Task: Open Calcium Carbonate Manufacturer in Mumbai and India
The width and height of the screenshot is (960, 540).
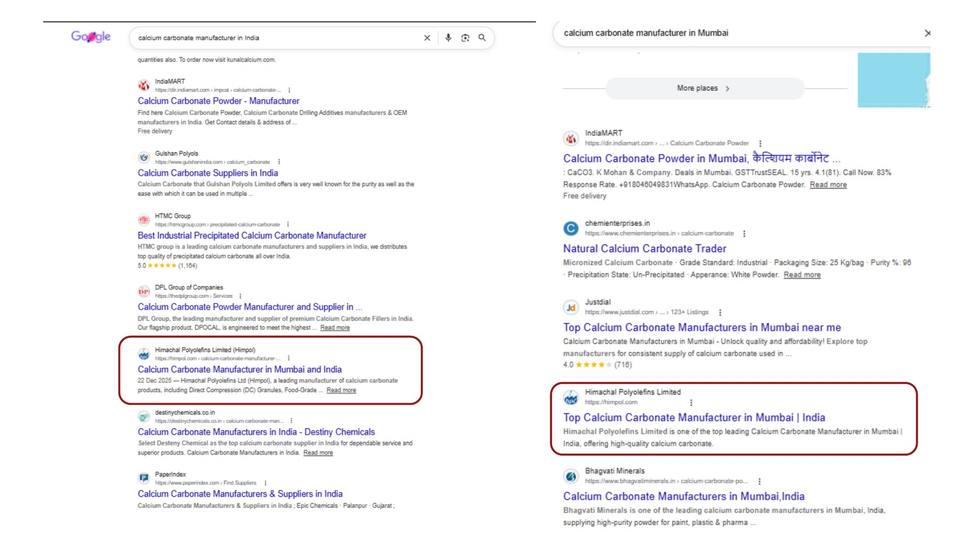Action: (239, 370)
